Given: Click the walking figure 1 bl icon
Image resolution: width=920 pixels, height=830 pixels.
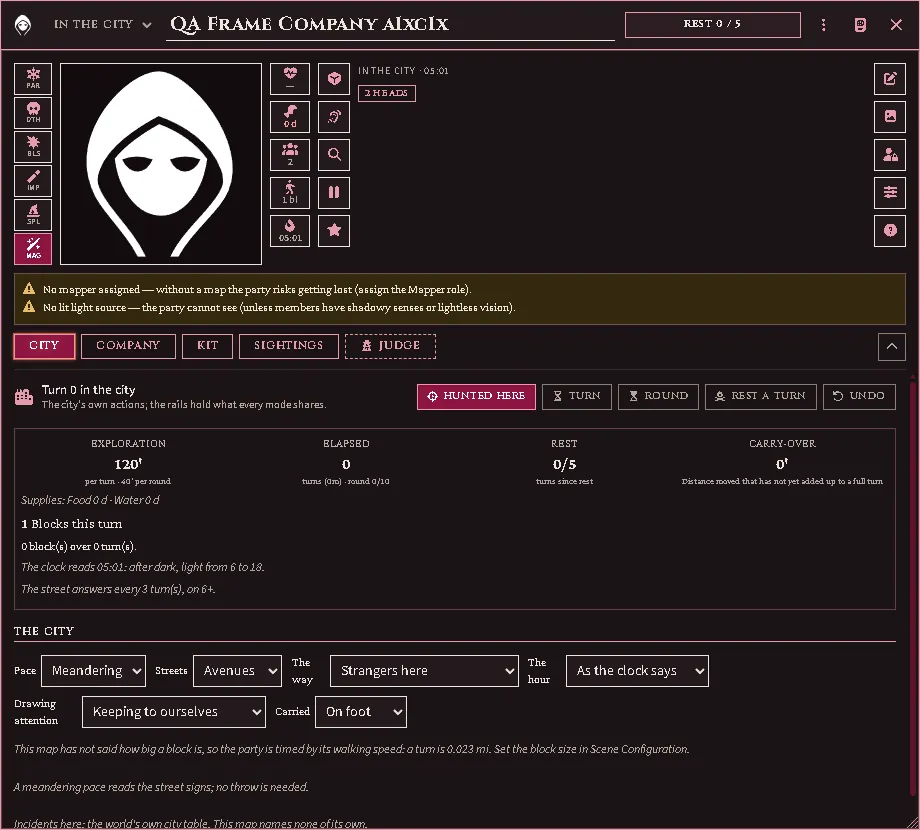Looking at the screenshot, I should tap(290, 193).
